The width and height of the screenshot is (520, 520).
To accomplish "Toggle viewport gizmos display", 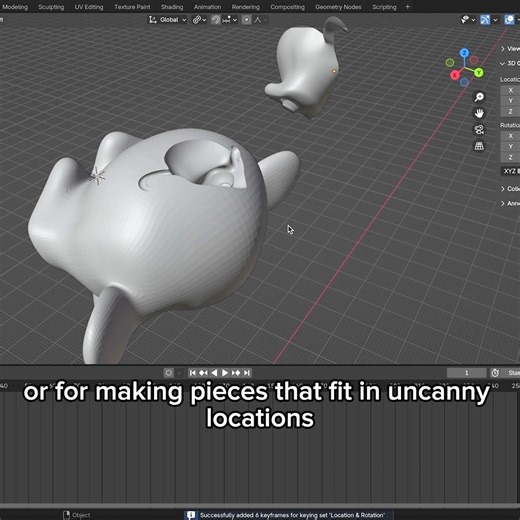I will [485, 20].
